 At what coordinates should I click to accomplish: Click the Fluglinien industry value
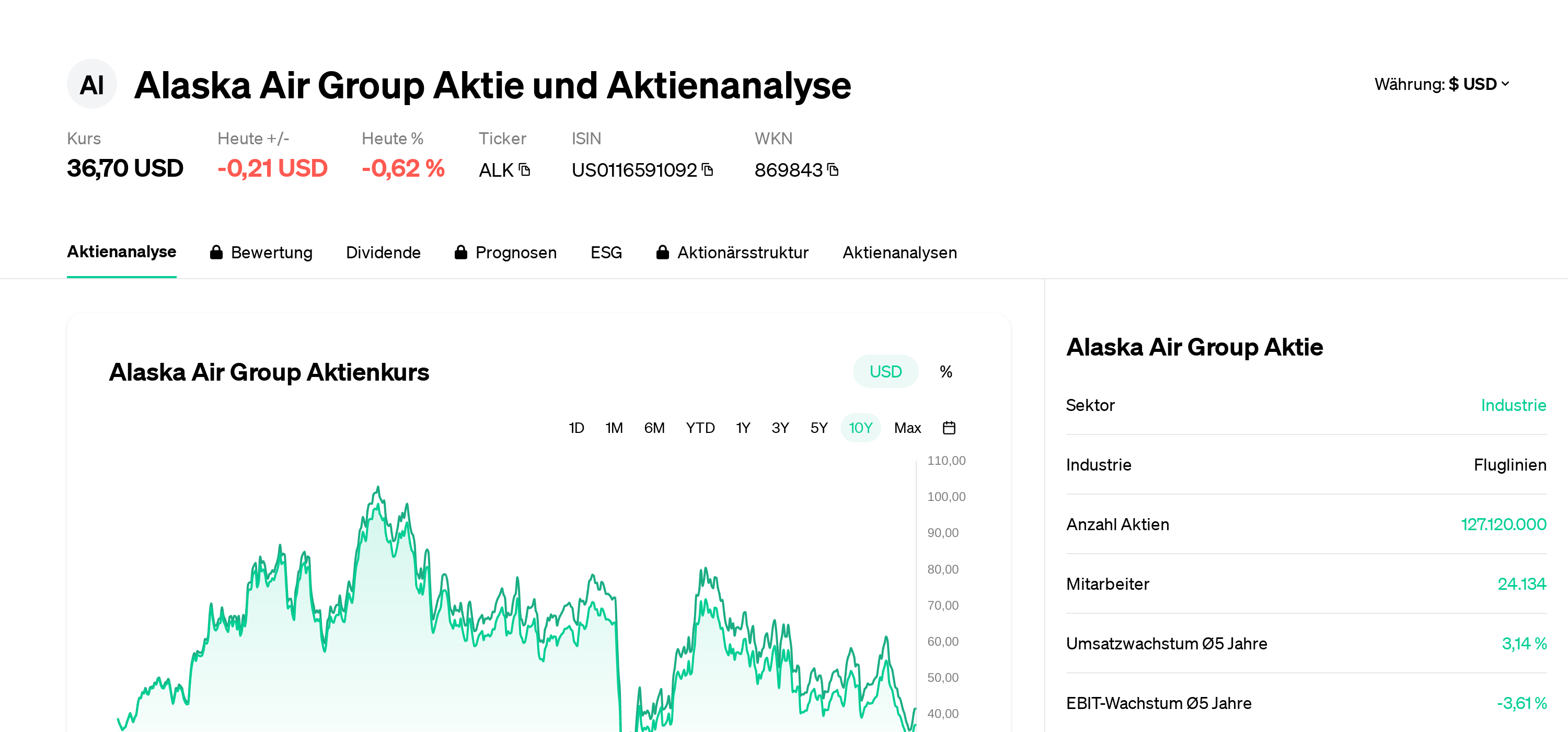pyautogui.click(x=1510, y=465)
